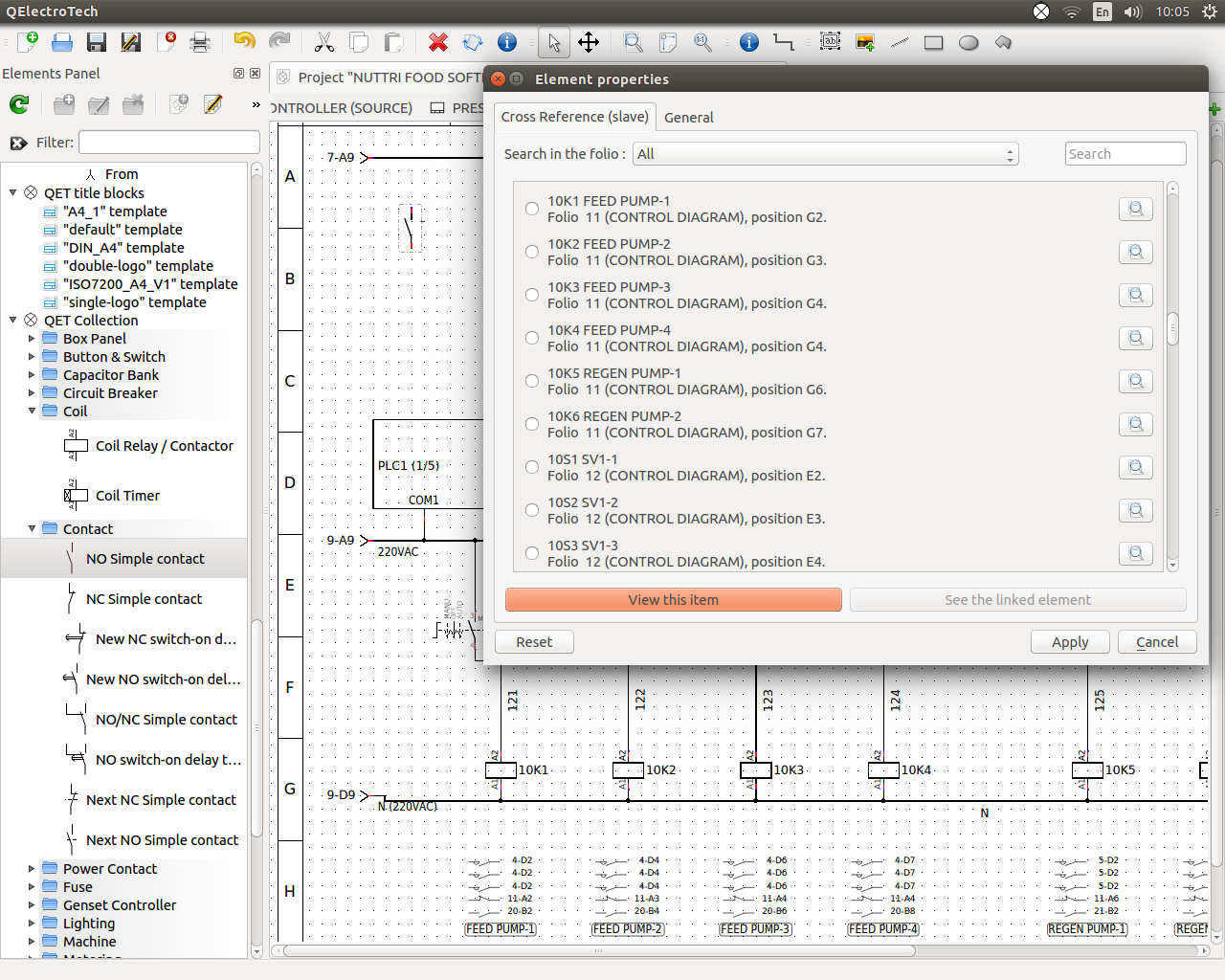The image size is (1225, 980).
Task: Select the Add text field tool
Action: coord(831,41)
